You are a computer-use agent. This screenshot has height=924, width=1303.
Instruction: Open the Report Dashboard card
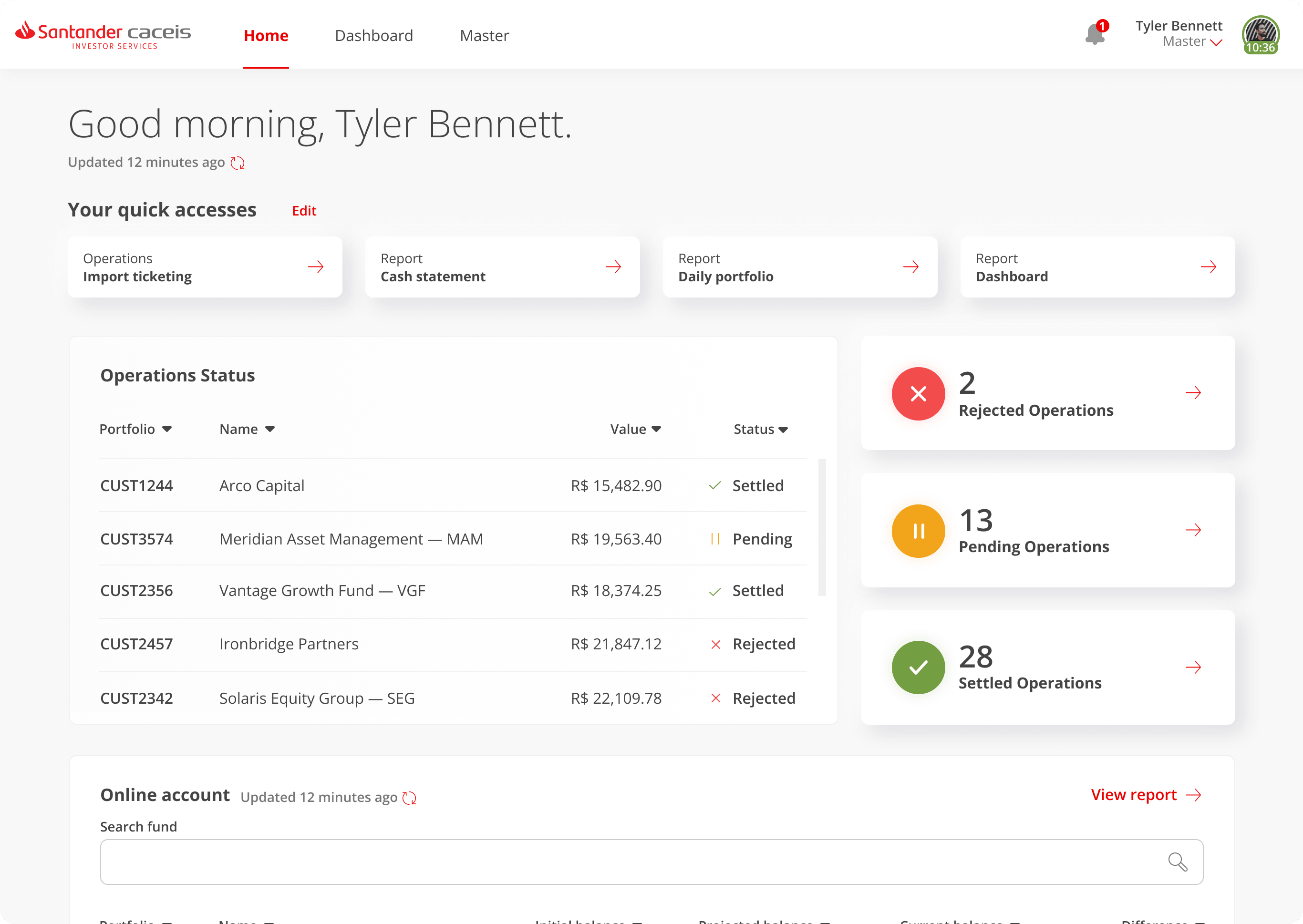pos(1097,267)
